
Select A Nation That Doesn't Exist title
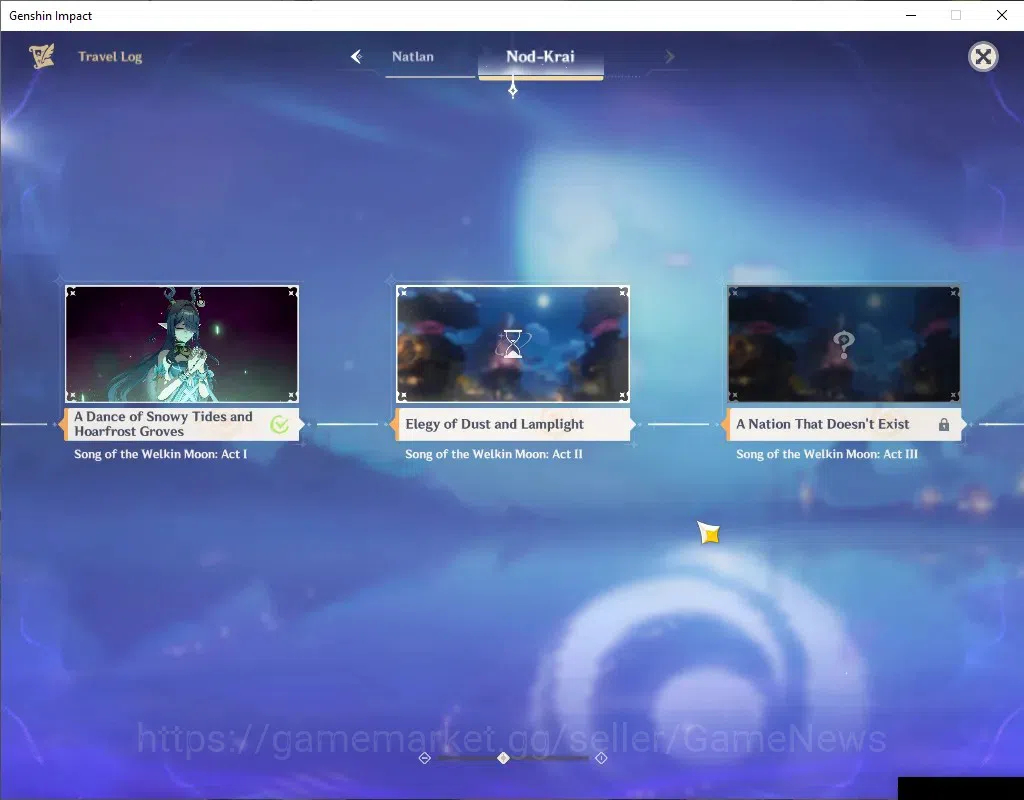(844, 424)
